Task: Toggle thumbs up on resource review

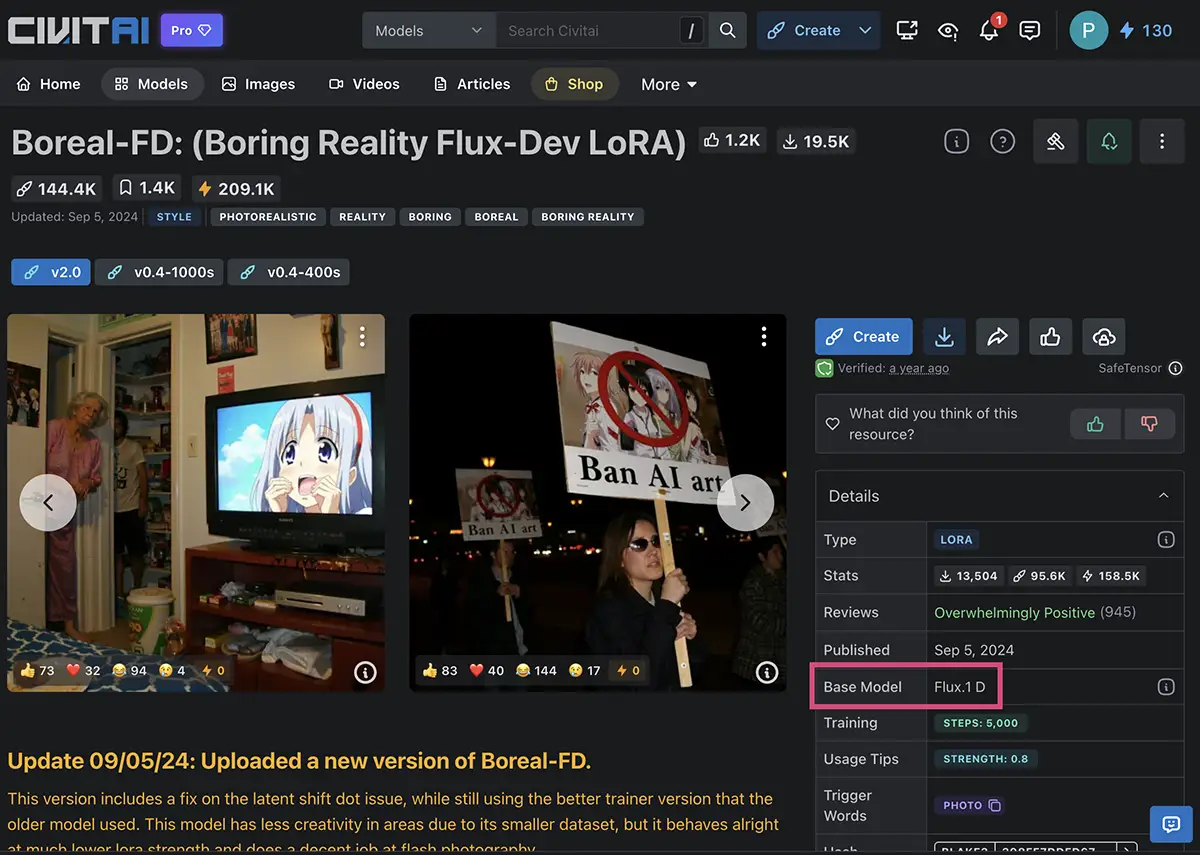Action: (1095, 424)
